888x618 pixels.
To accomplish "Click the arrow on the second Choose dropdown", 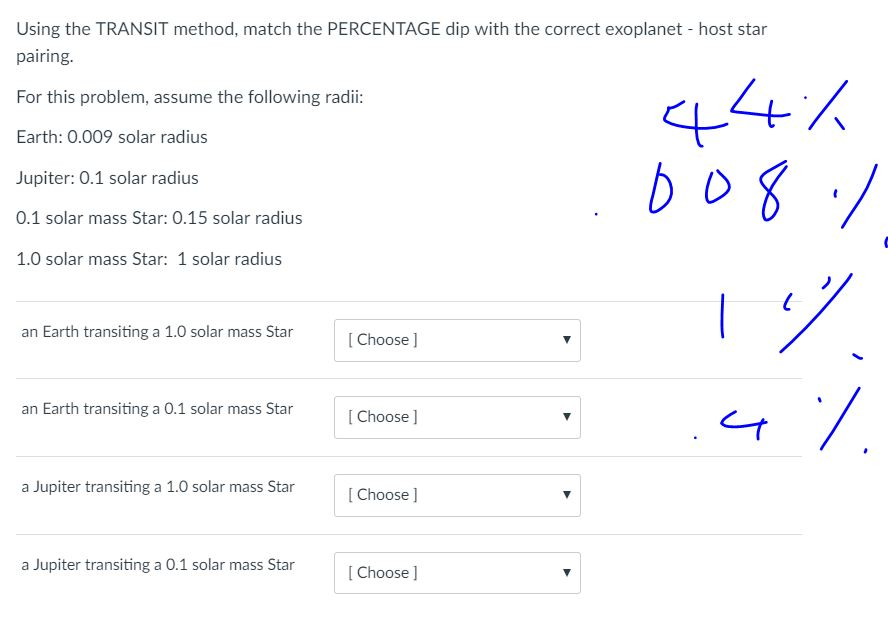I will click(x=566, y=417).
